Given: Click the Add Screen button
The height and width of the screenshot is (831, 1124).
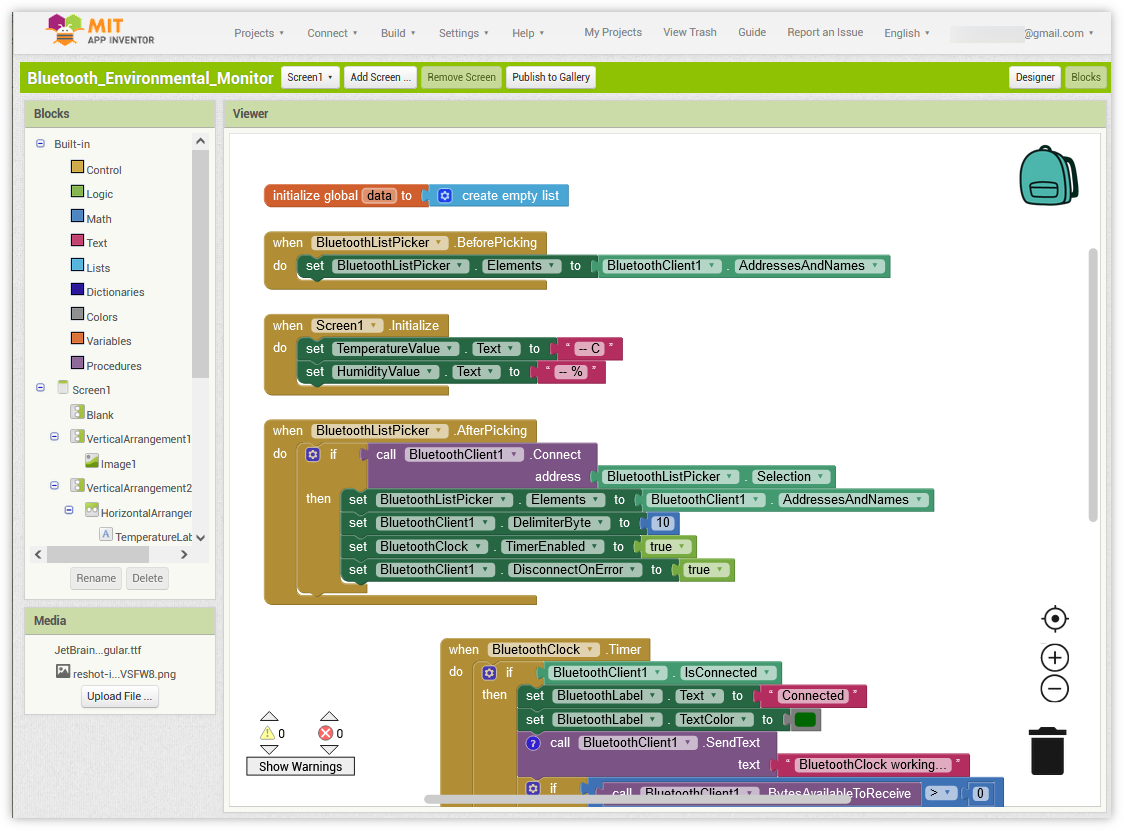Looking at the screenshot, I should point(381,77).
